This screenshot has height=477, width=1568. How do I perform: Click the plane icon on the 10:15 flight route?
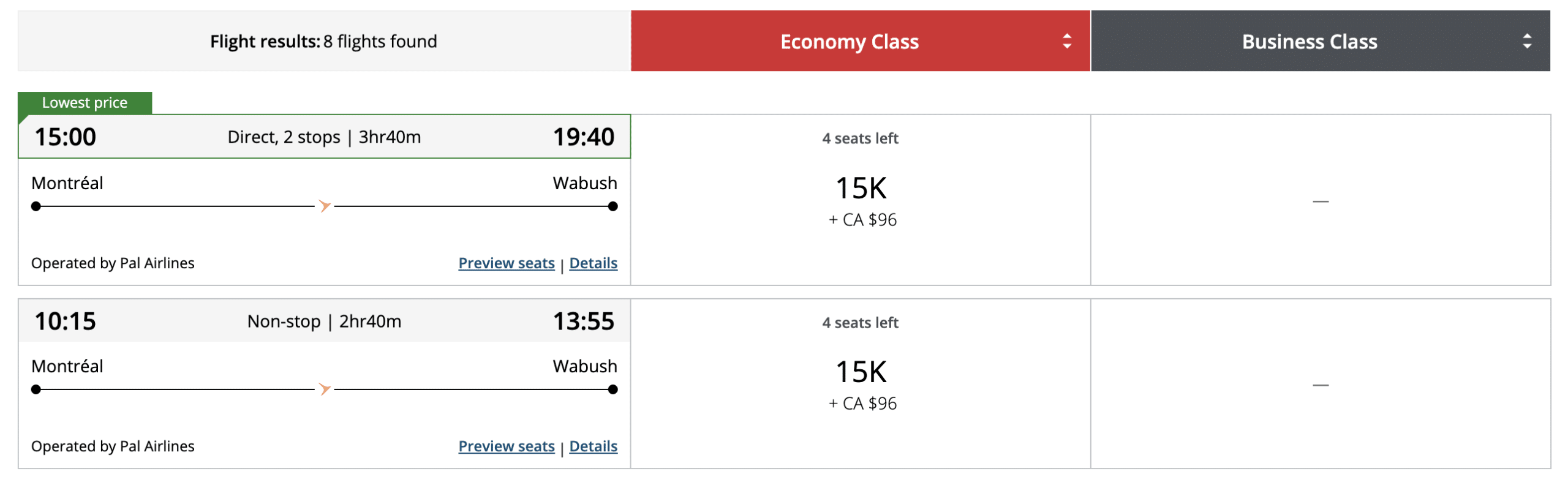point(325,389)
